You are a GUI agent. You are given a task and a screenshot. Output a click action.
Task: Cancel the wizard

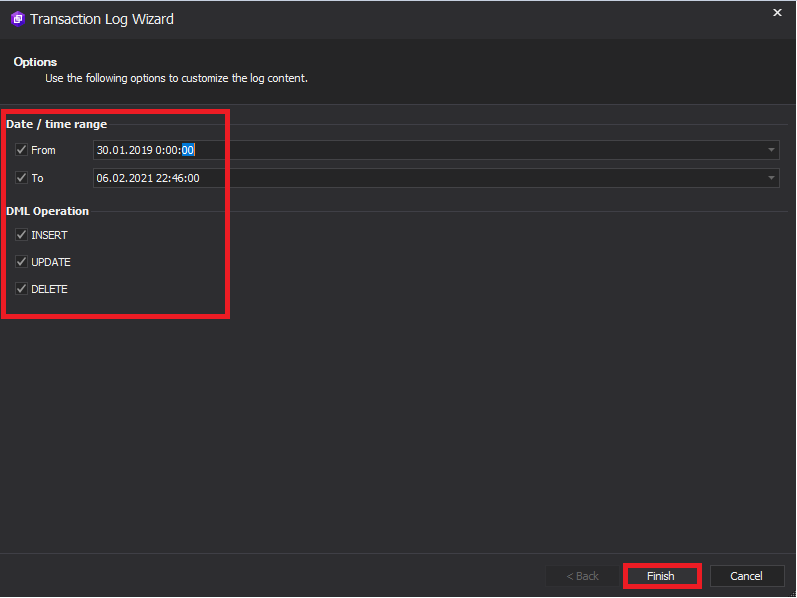click(x=746, y=576)
